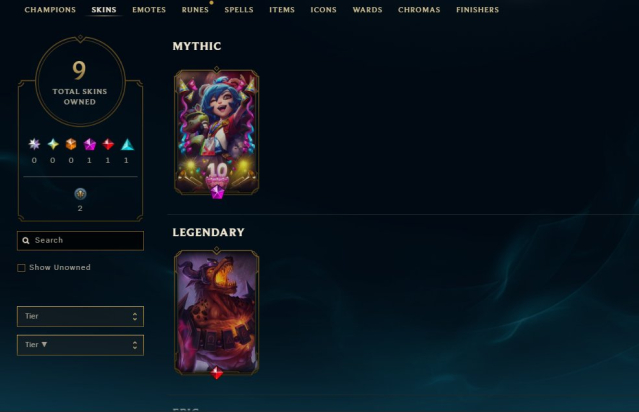Switch to the Emotes tab
639x412 pixels.
point(149,10)
